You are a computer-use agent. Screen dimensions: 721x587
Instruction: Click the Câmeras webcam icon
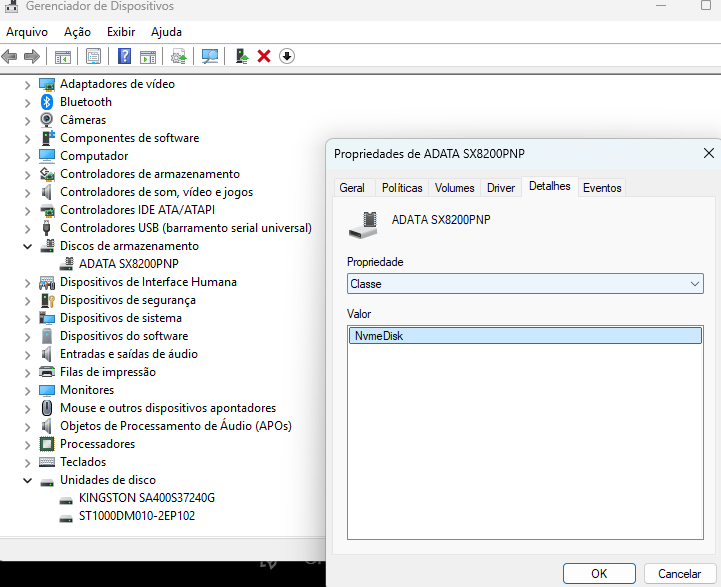(x=46, y=120)
